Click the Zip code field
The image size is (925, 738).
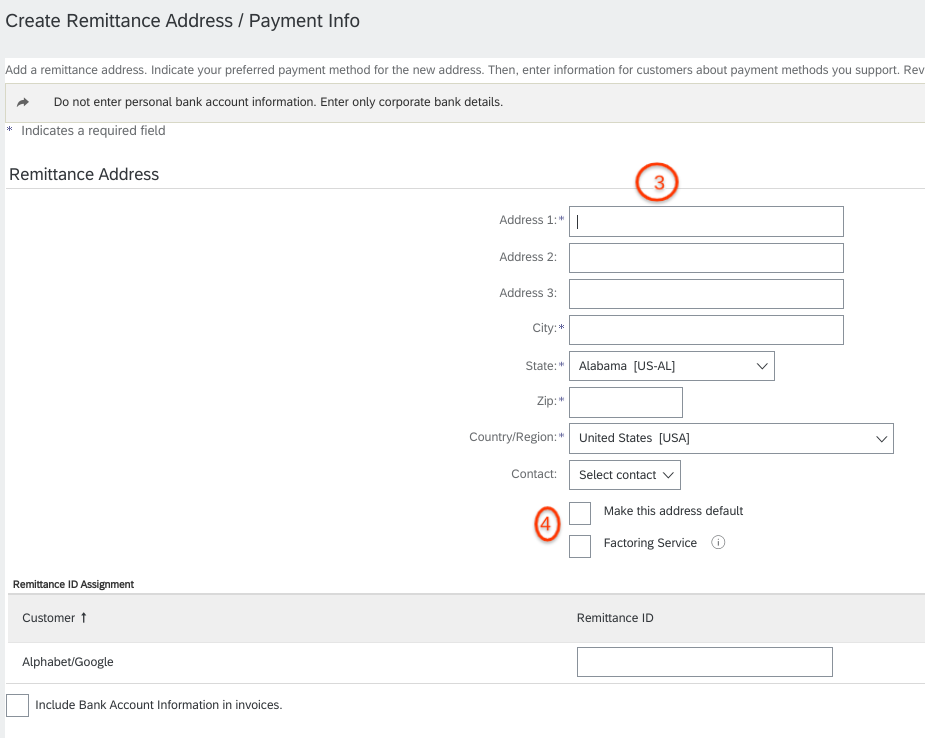point(625,402)
